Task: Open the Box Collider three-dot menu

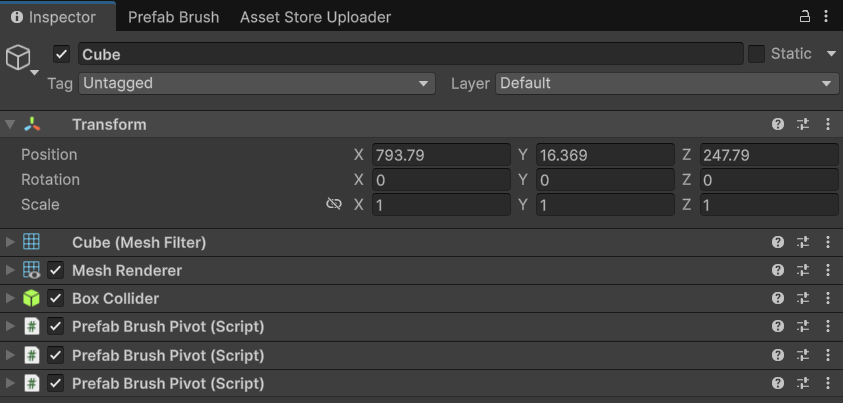Action: [x=827, y=299]
